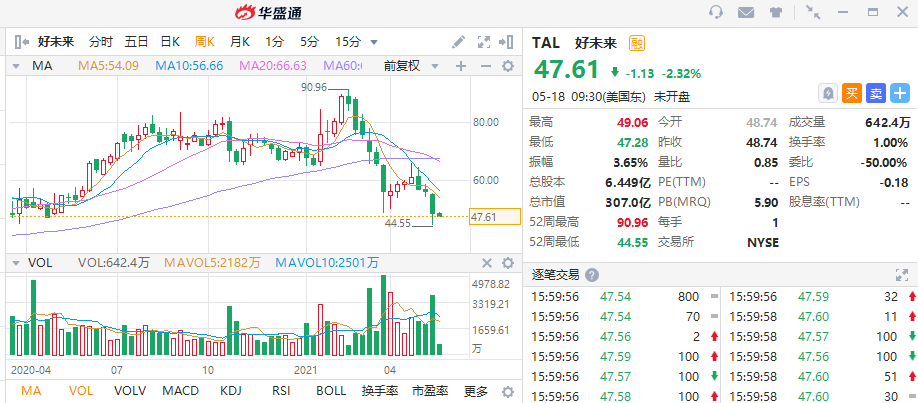
Task: Open help for 逐笔交易
Action: pyautogui.click(x=592, y=275)
